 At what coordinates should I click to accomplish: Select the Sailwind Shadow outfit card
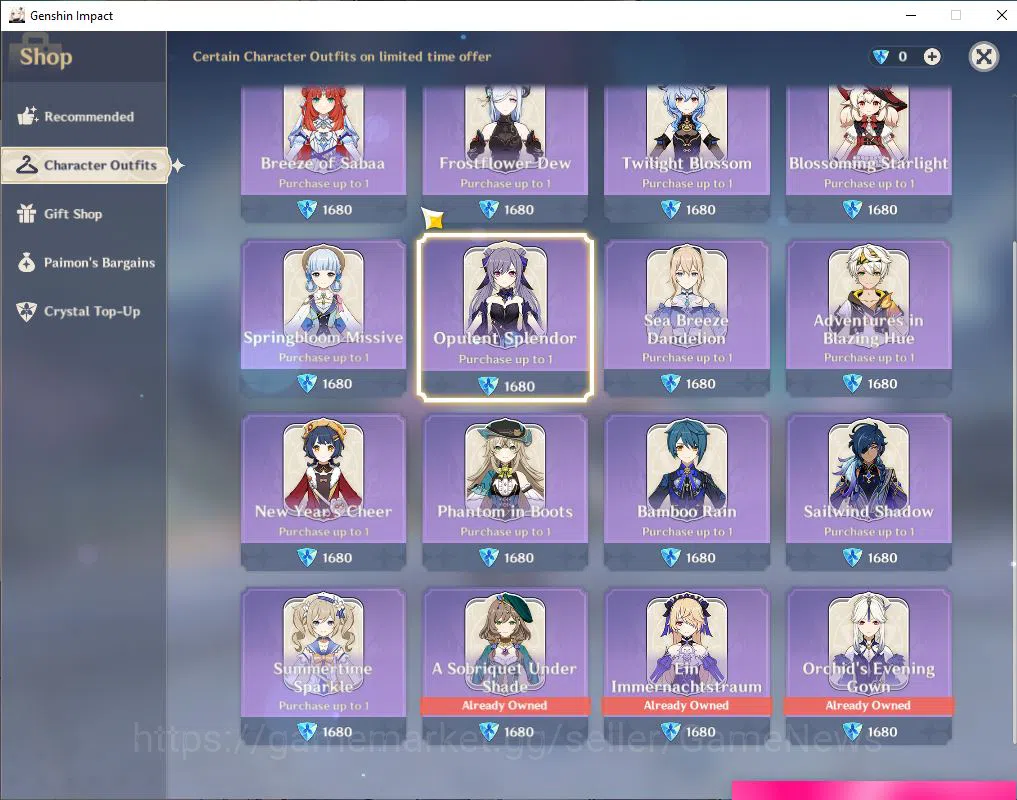click(868, 492)
